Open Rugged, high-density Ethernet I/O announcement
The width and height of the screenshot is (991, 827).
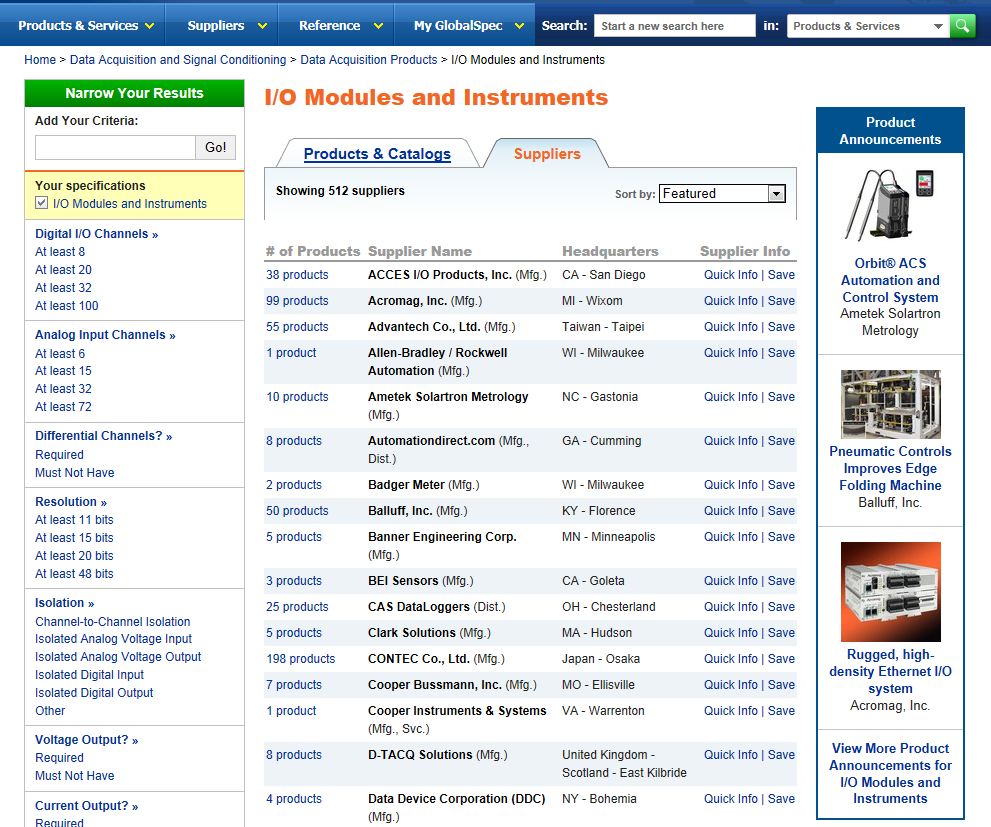pyautogui.click(x=890, y=672)
